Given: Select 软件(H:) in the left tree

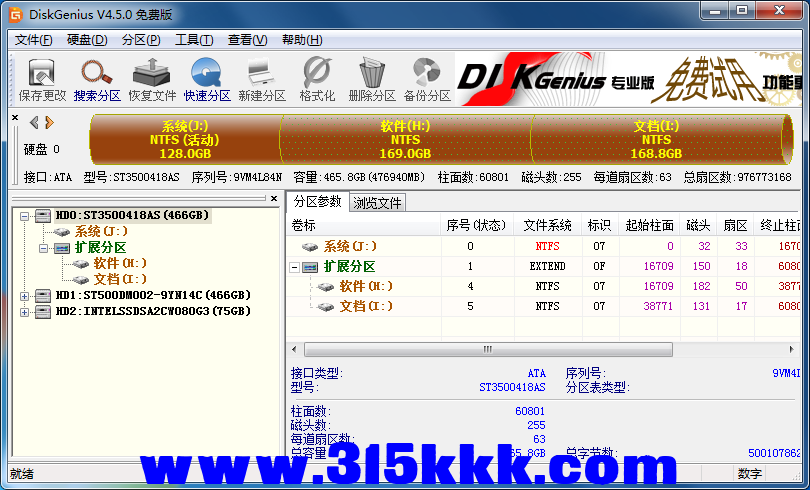Looking at the screenshot, I should pyautogui.click(x=120, y=263).
